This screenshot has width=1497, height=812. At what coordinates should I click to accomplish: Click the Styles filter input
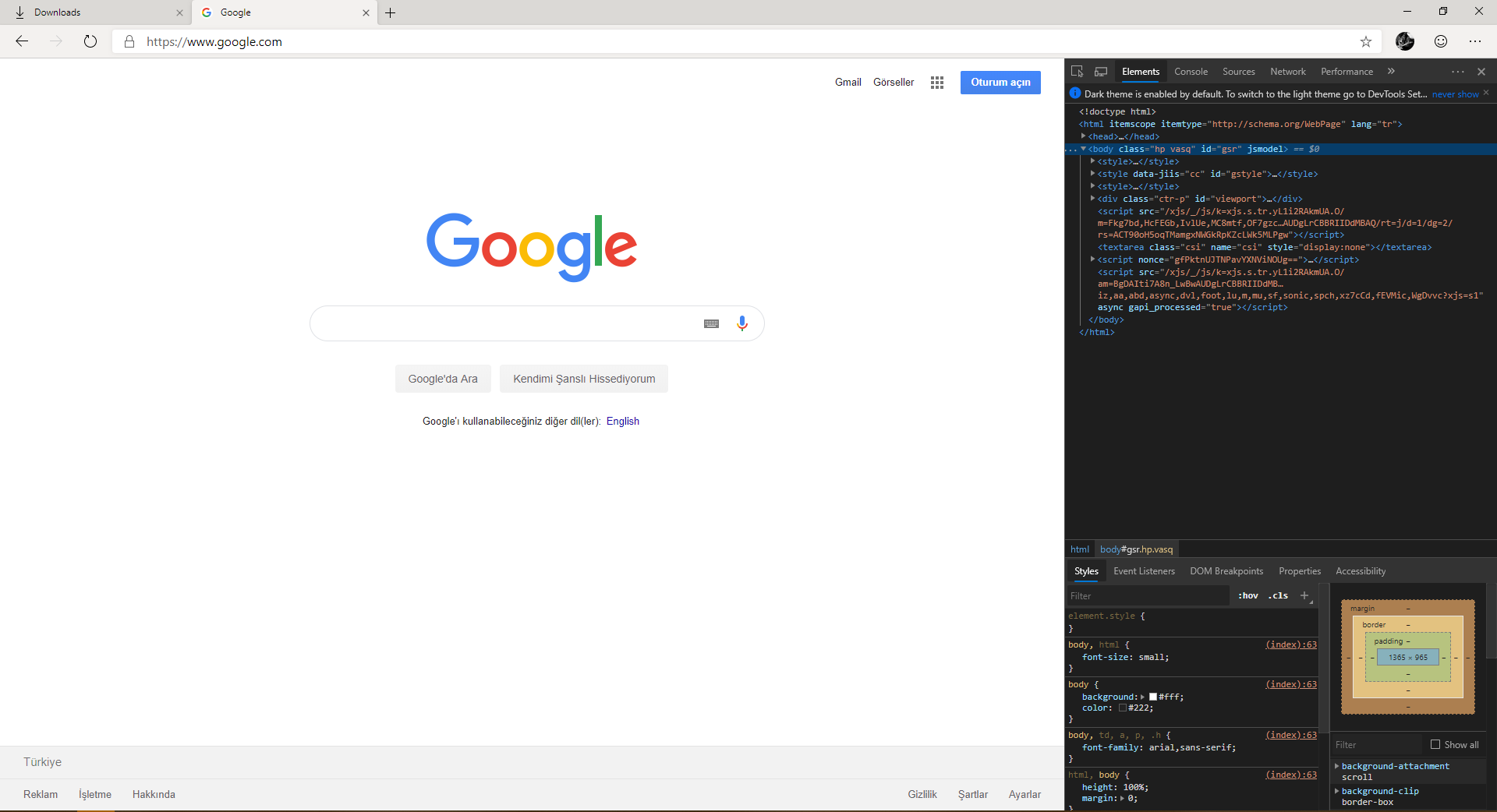pyautogui.click(x=1148, y=595)
